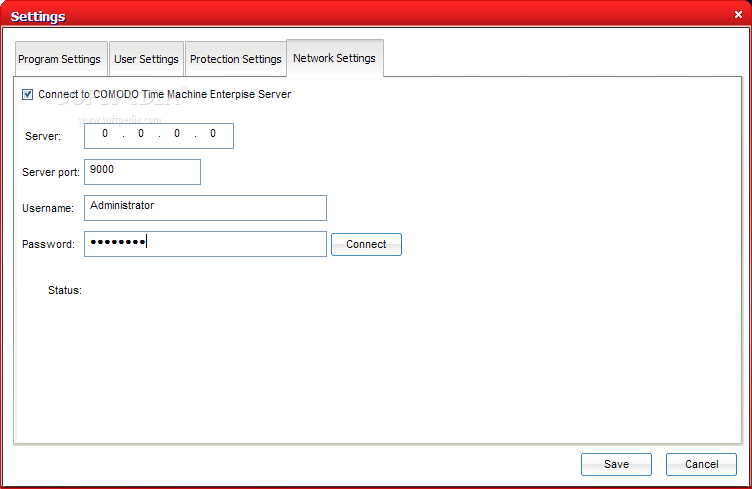Click the Settings window title

click(38, 16)
